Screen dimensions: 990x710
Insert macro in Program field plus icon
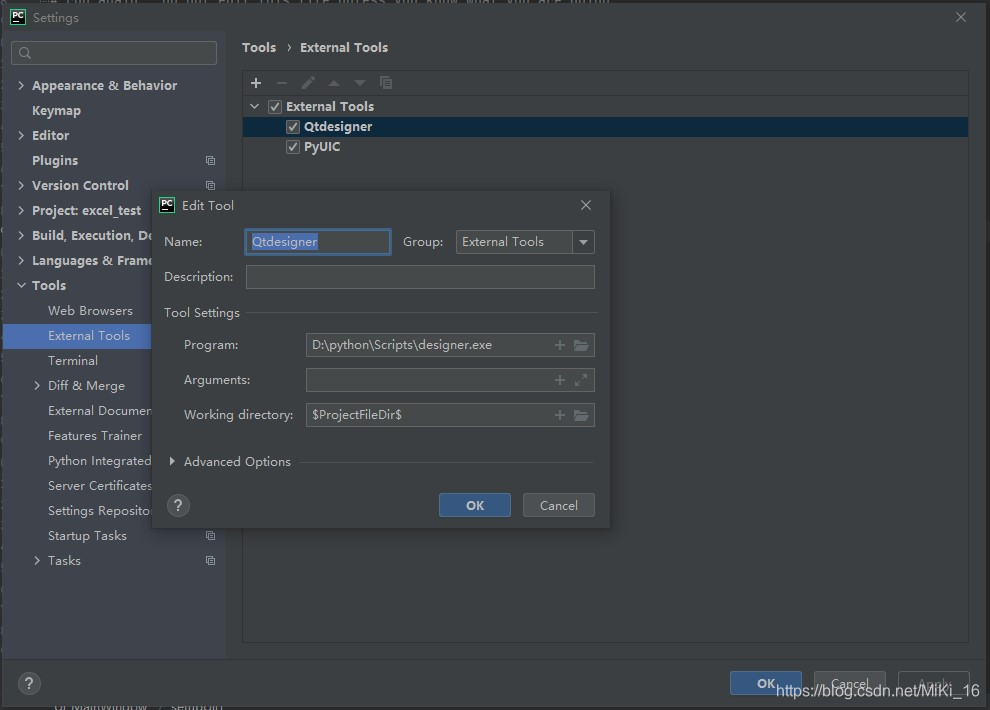[x=559, y=345]
